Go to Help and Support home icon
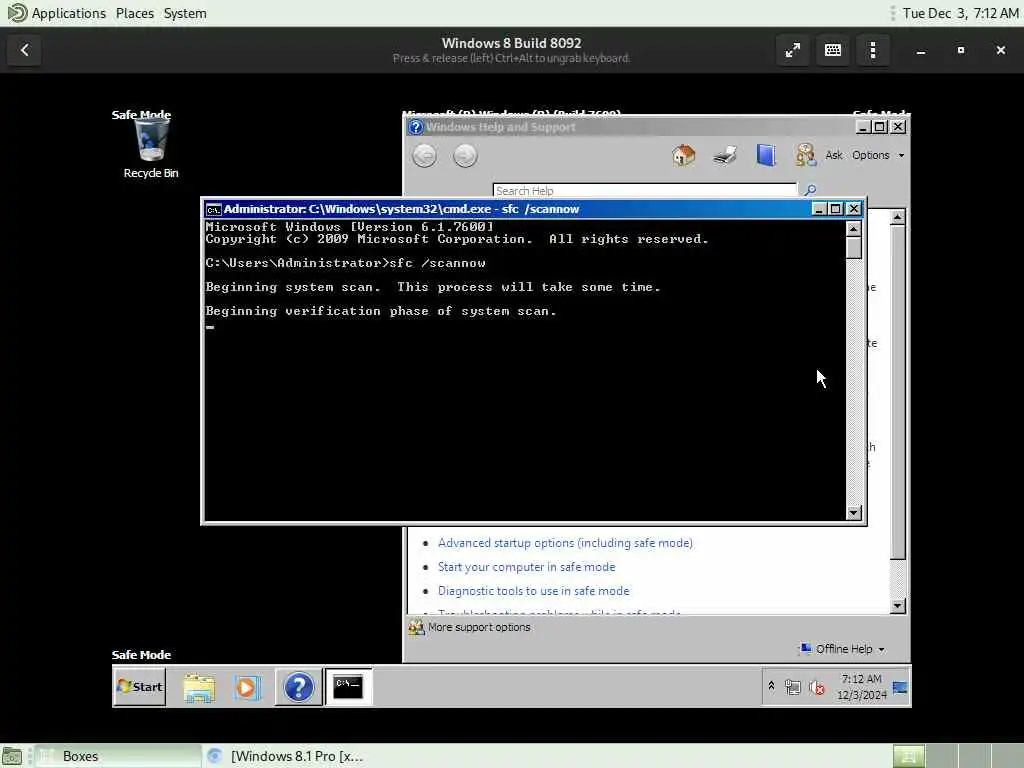Screen dimensions: 1024x768 (x=683, y=155)
